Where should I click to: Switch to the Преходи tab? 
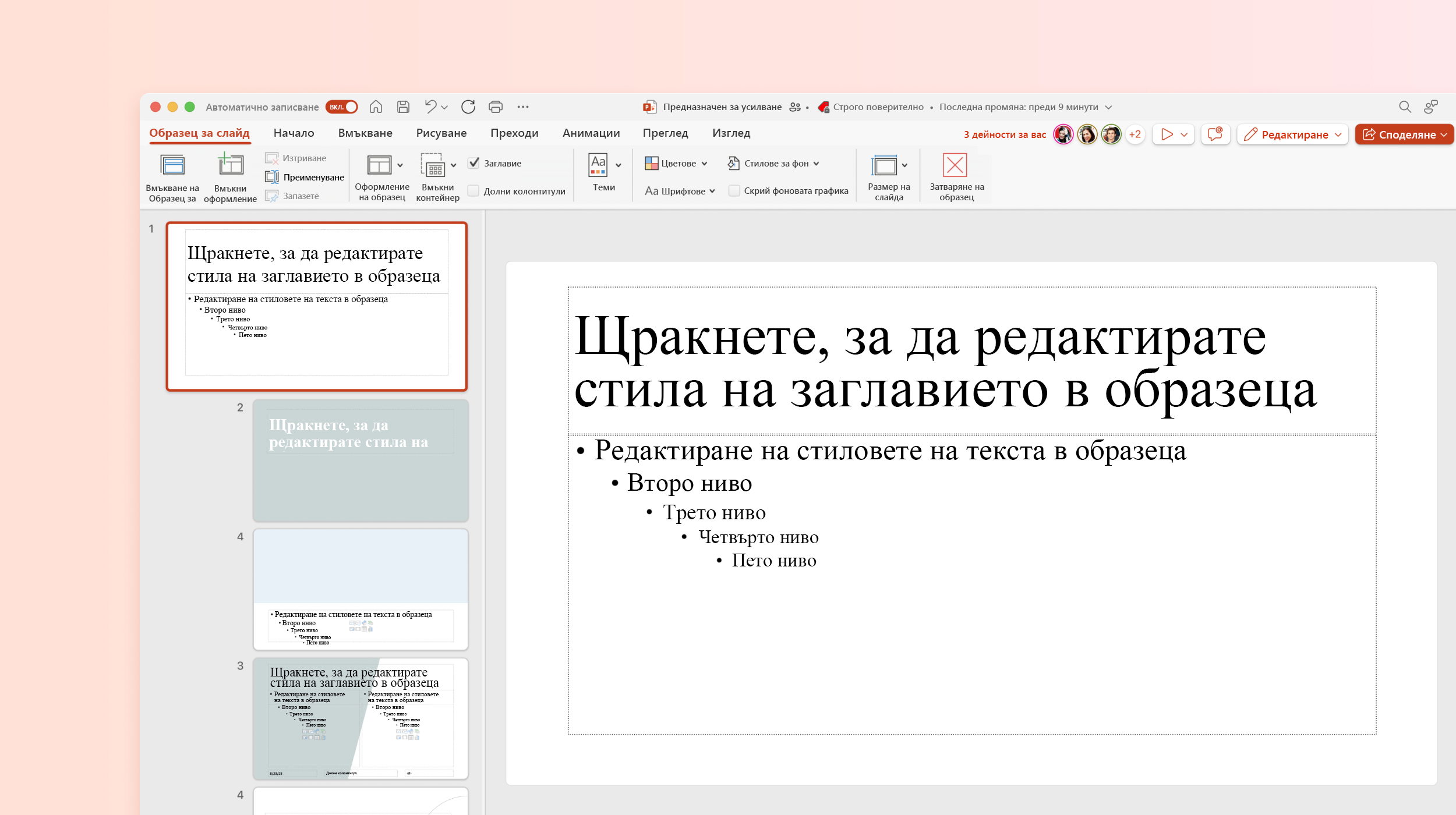[514, 133]
